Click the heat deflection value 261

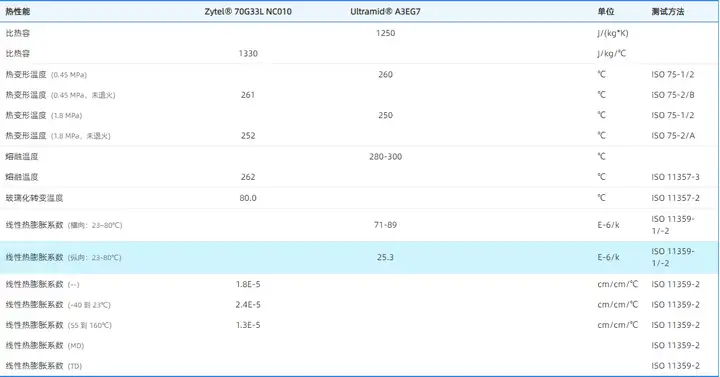pos(248,95)
